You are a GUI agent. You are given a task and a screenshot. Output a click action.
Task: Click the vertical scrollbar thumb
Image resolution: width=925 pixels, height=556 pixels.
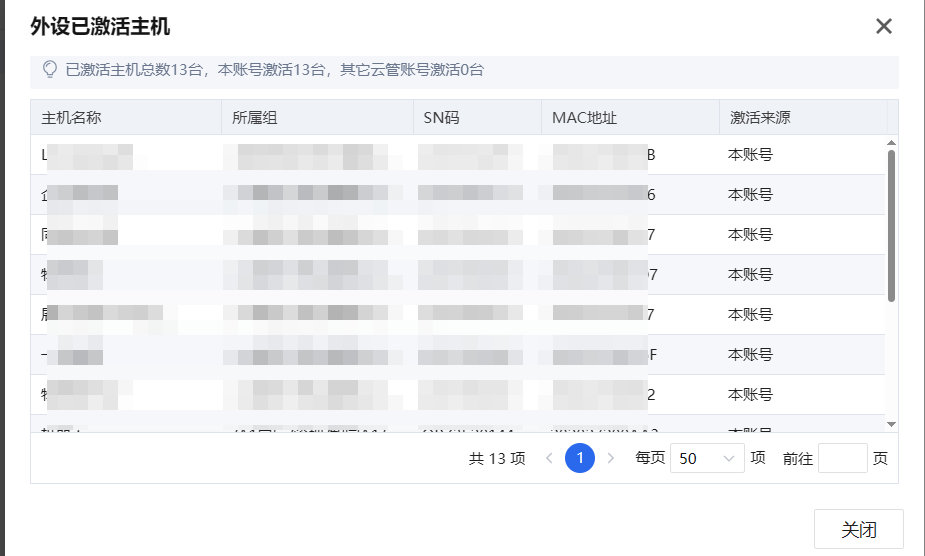891,225
